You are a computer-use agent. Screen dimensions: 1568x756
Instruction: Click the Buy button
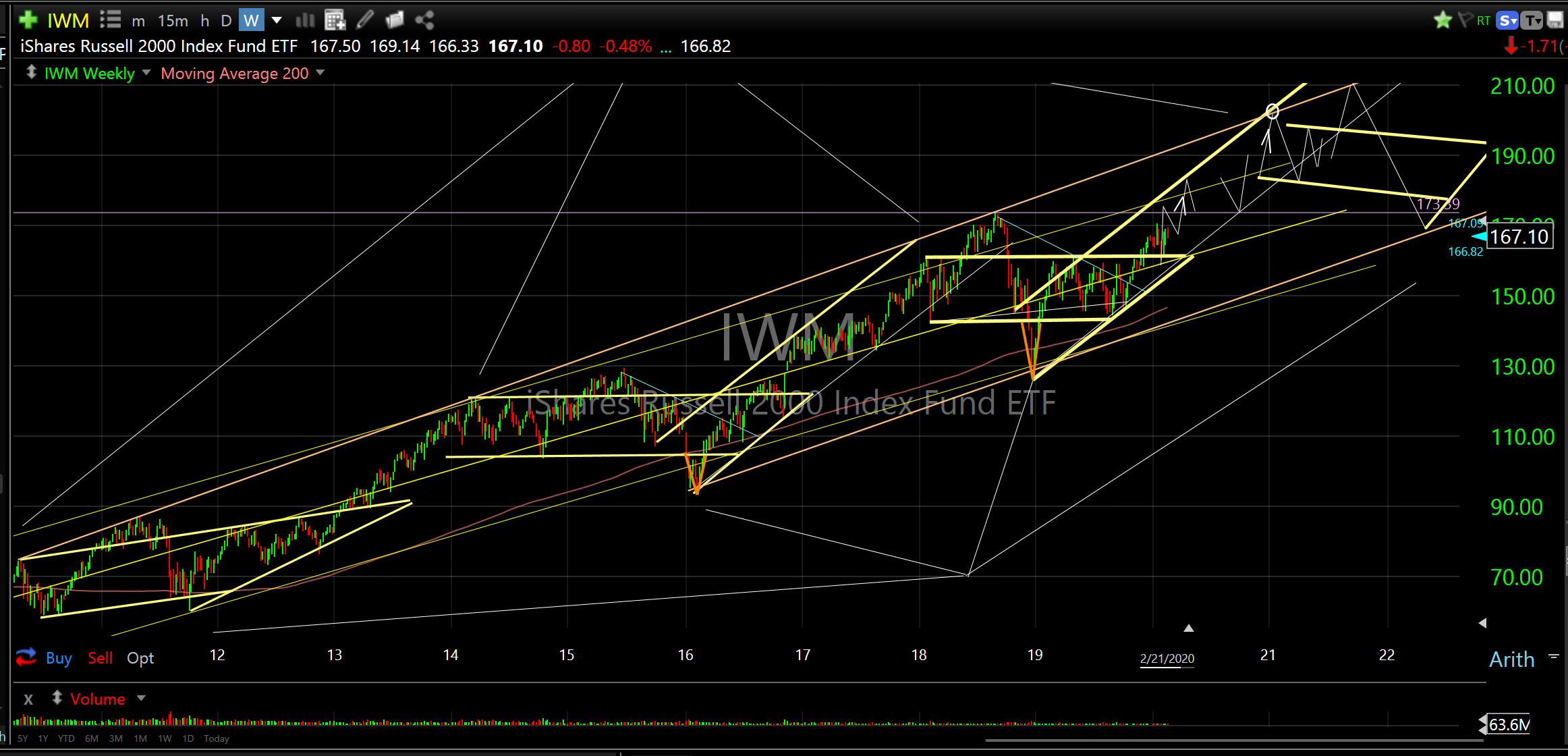click(59, 658)
